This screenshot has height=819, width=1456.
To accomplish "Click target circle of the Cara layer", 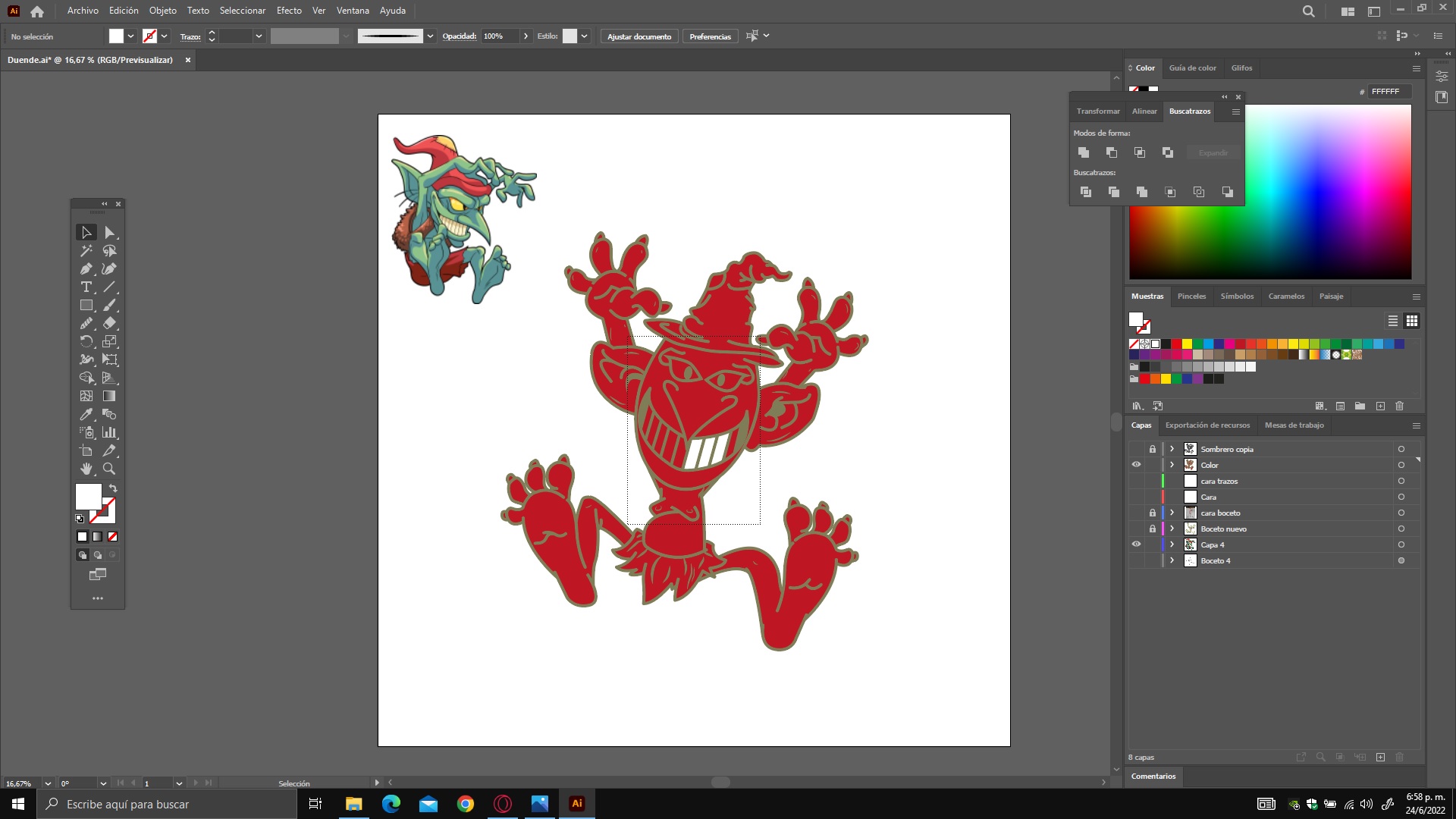I will click(x=1401, y=497).
